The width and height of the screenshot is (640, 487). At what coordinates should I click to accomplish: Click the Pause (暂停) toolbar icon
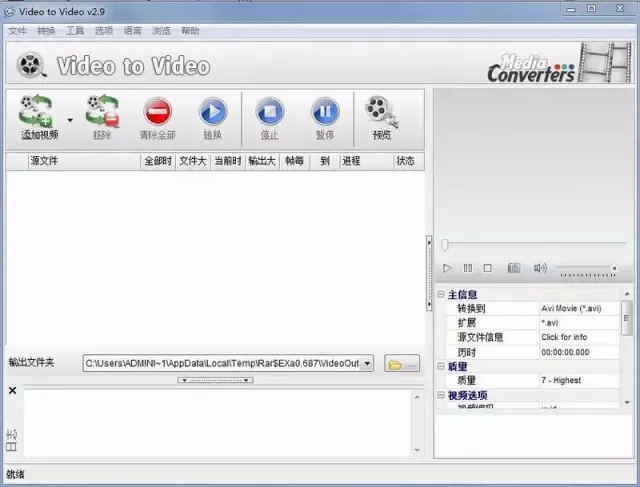[325, 111]
